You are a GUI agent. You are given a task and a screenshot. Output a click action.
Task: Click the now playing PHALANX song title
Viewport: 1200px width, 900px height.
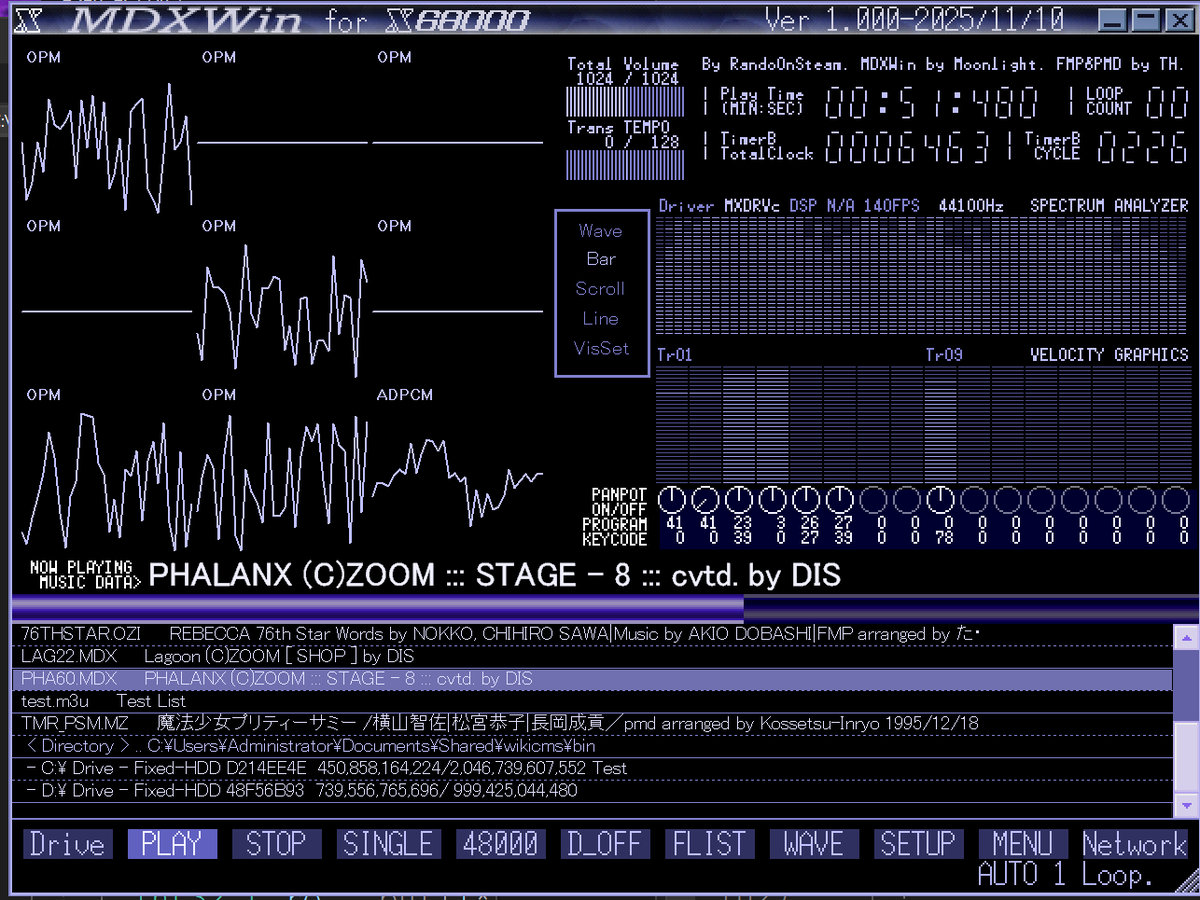point(495,575)
